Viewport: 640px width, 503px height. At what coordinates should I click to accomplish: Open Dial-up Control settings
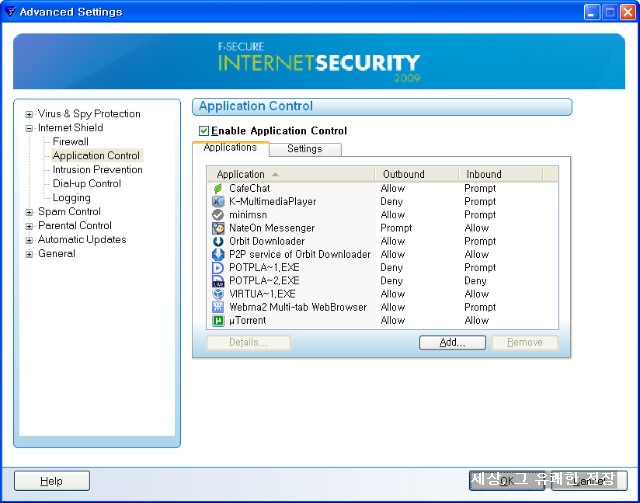pyautogui.click(x=87, y=184)
